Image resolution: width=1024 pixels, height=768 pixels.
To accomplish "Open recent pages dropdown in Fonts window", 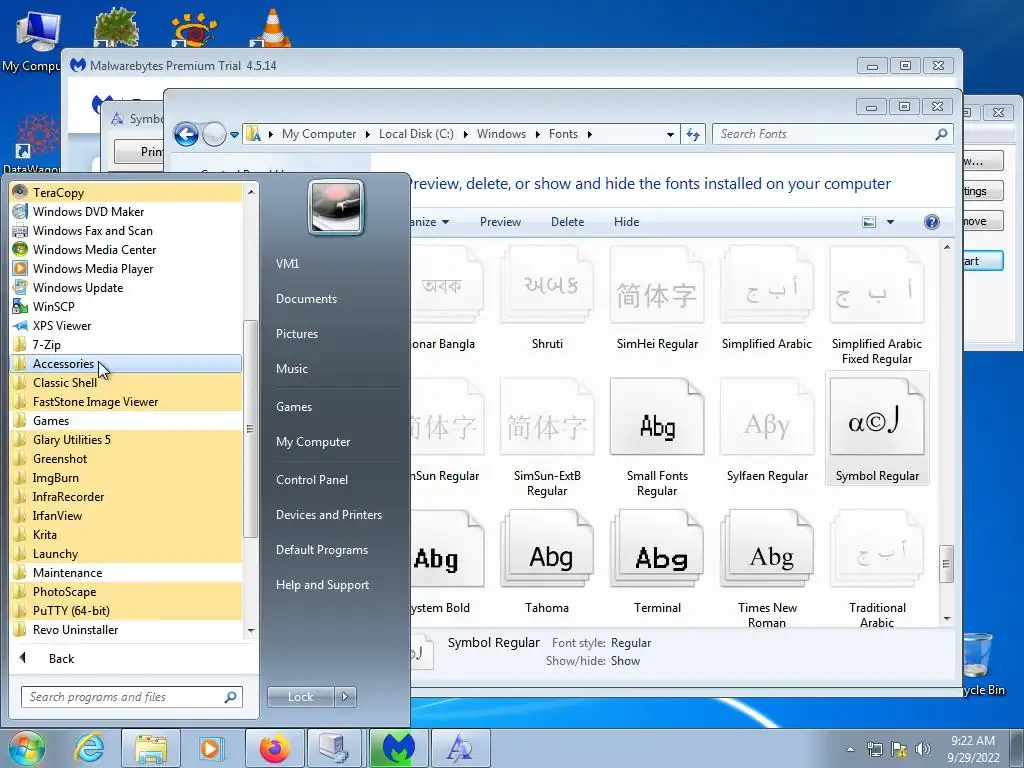I will tap(234, 135).
